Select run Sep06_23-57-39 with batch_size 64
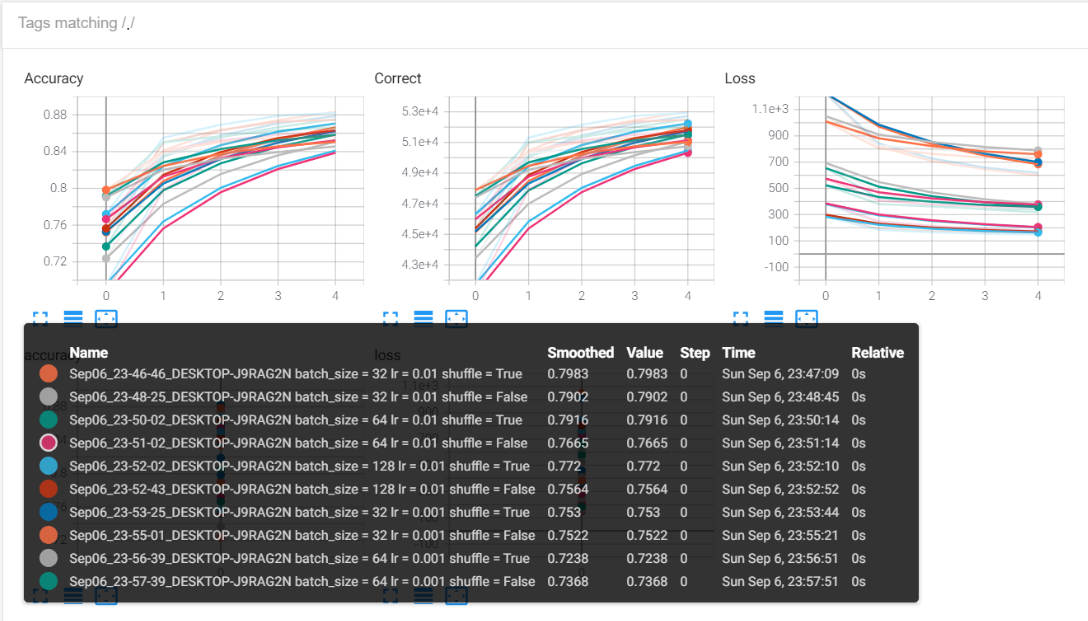The width and height of the screenshot is (1088, 621). point(295,581)
